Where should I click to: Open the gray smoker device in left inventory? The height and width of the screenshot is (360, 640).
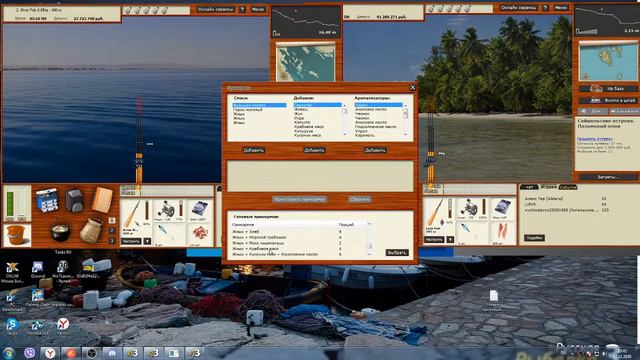[75, 200]
